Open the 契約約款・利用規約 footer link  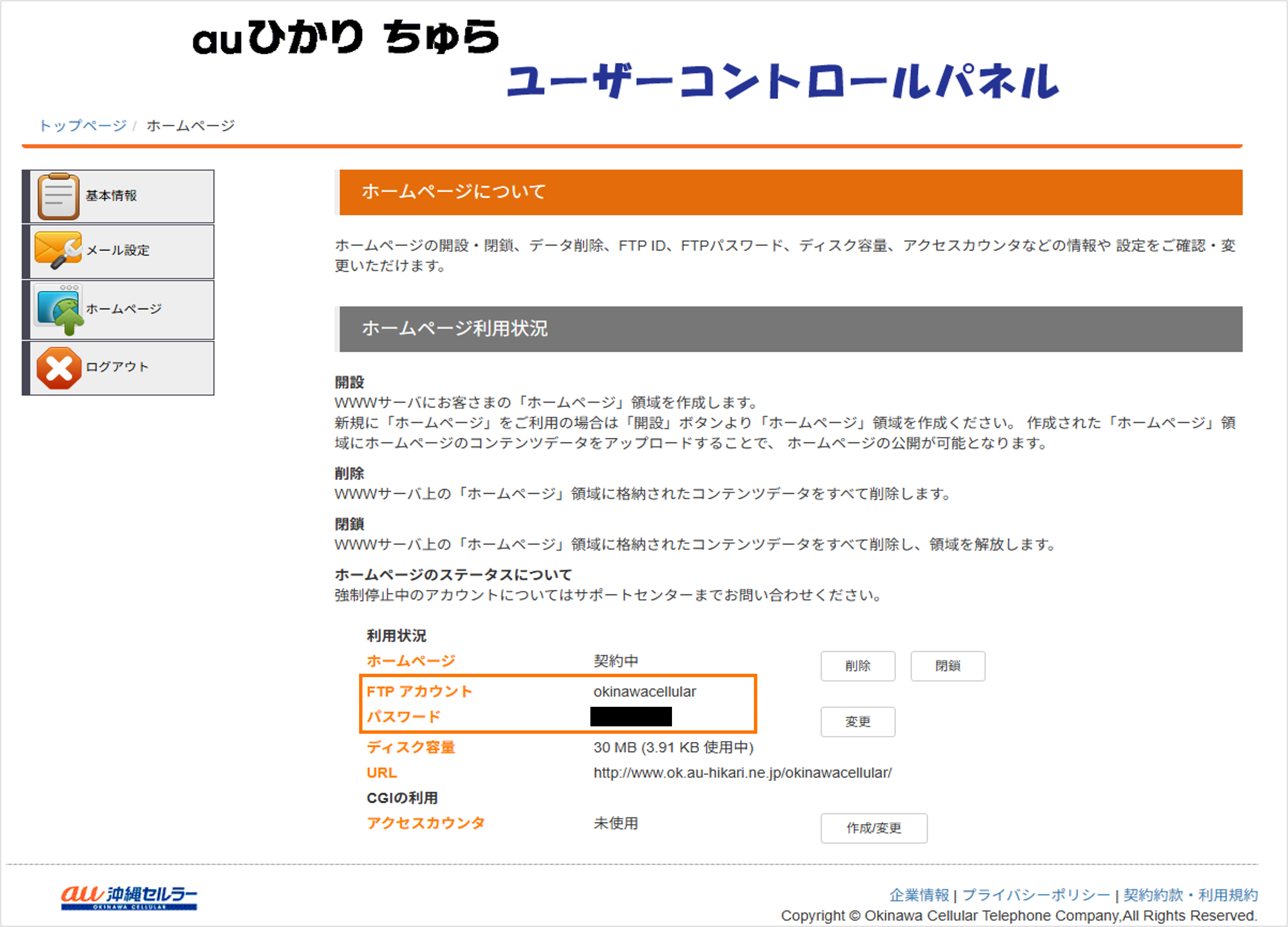[1190, 895]
